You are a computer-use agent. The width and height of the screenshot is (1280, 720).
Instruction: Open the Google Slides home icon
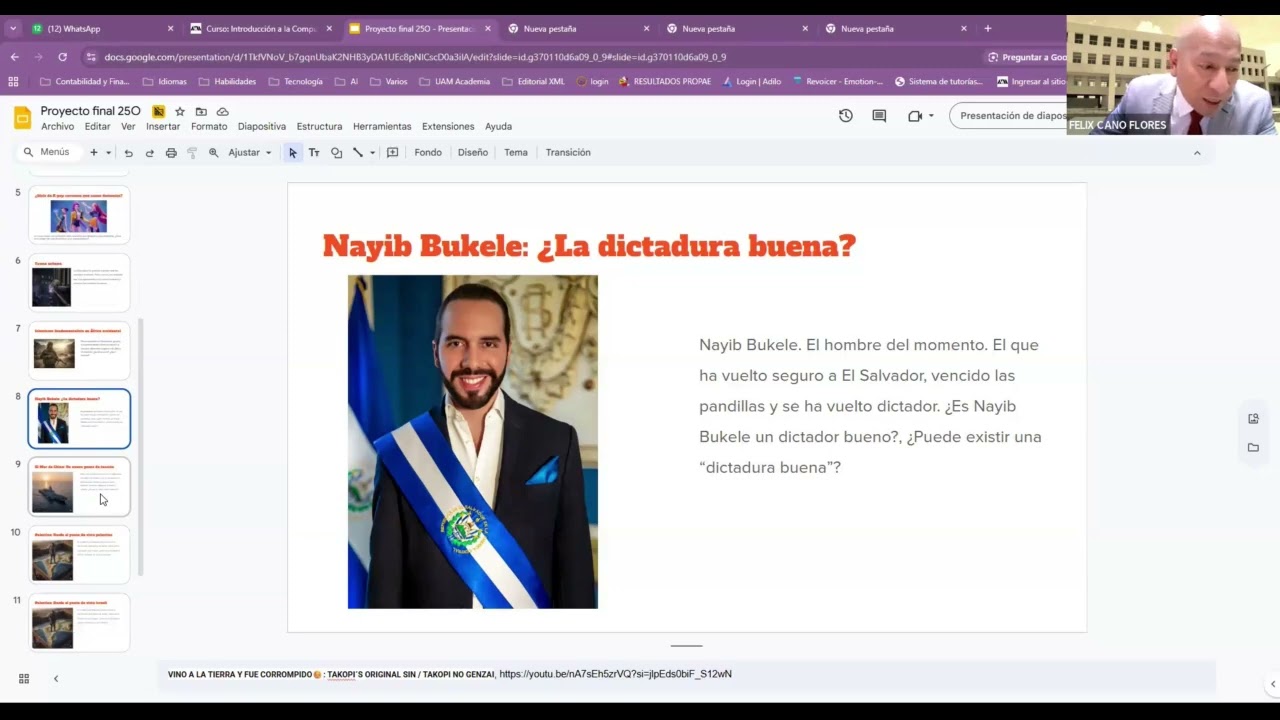click(22, 118)
